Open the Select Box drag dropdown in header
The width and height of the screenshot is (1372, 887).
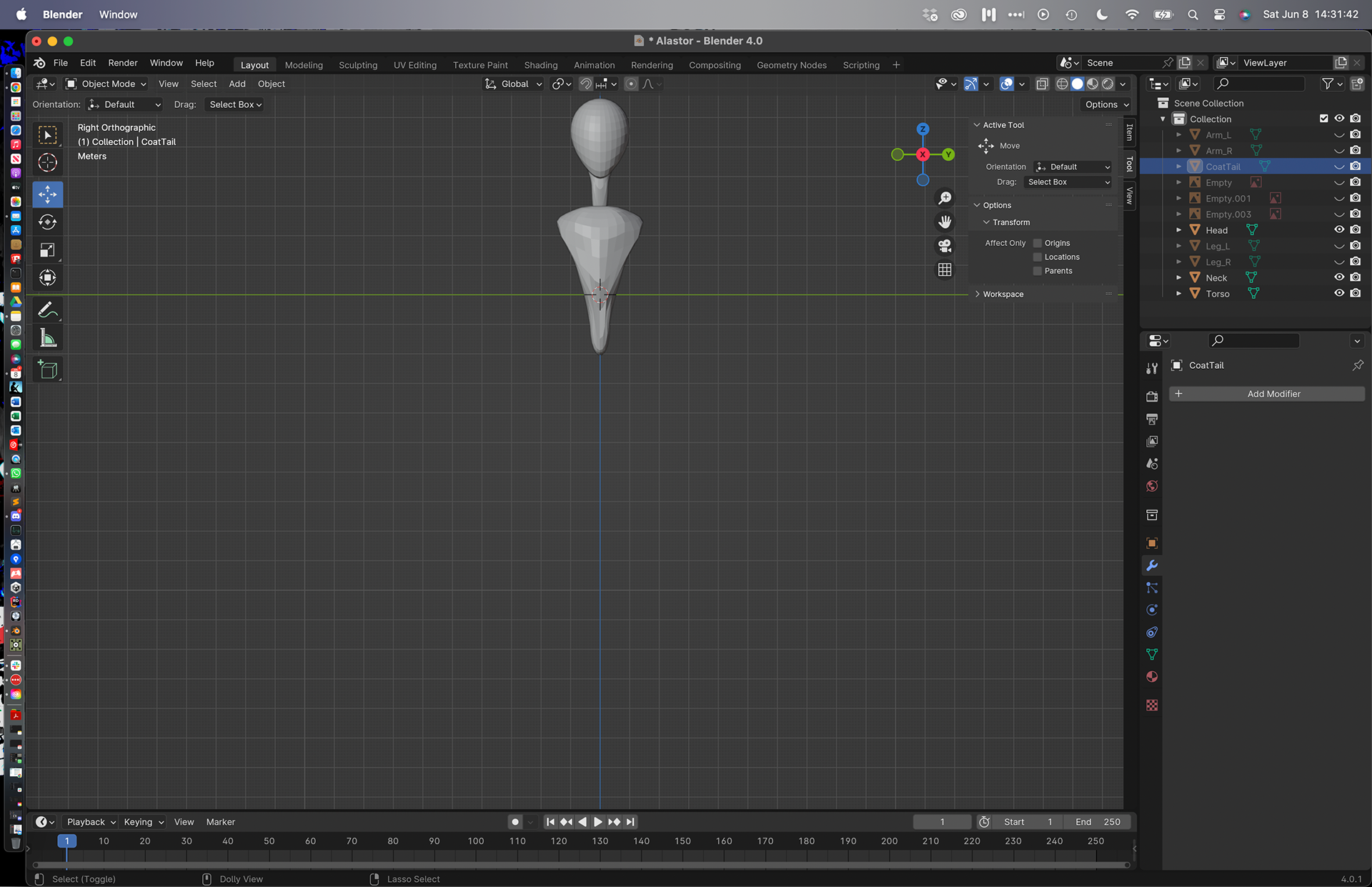click(235, 104)
